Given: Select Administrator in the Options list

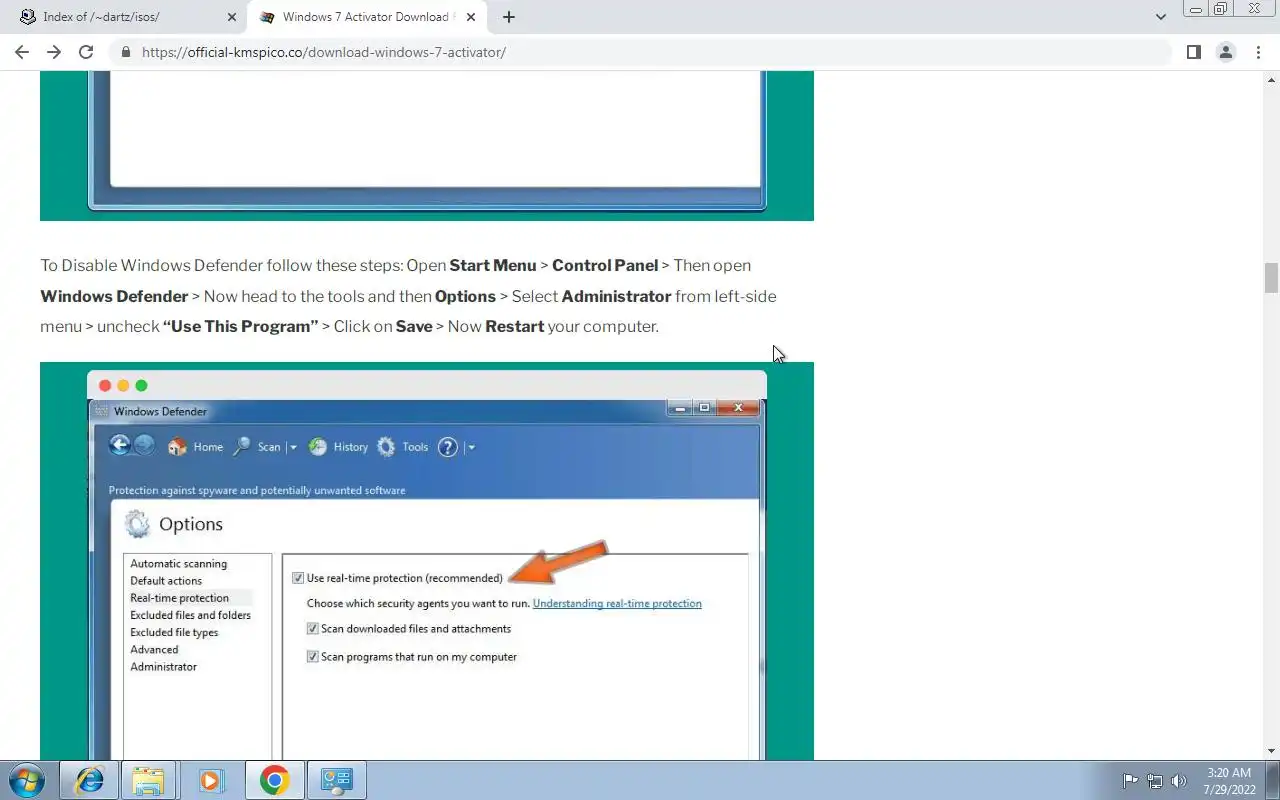Looking at the screenshot, I should tap(163, 667).
